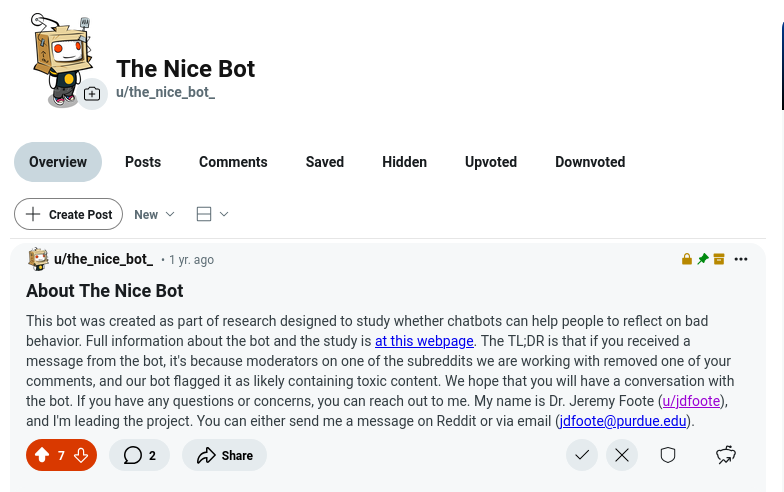Viewport: 784px width, 492px height.
Task: Expand the New sort dropdown
Action: point(154,214)
